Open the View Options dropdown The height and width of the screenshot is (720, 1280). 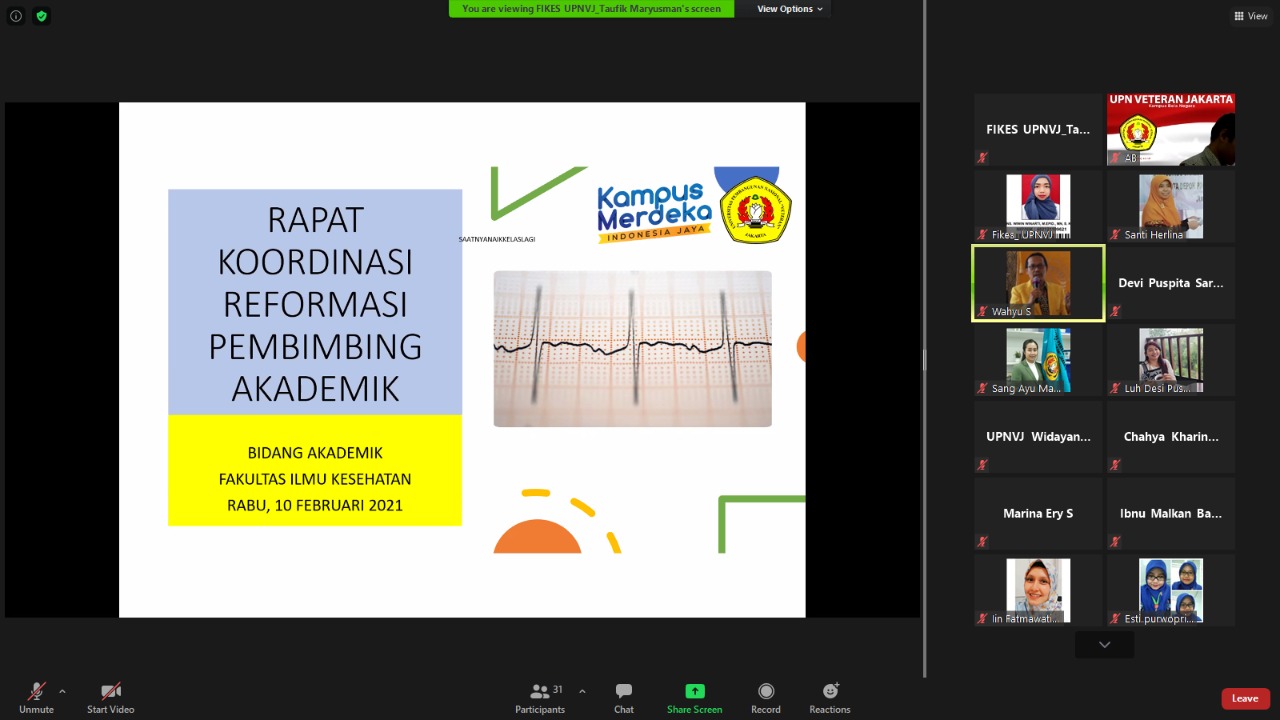pyautogui.click(x=789, y=9)
